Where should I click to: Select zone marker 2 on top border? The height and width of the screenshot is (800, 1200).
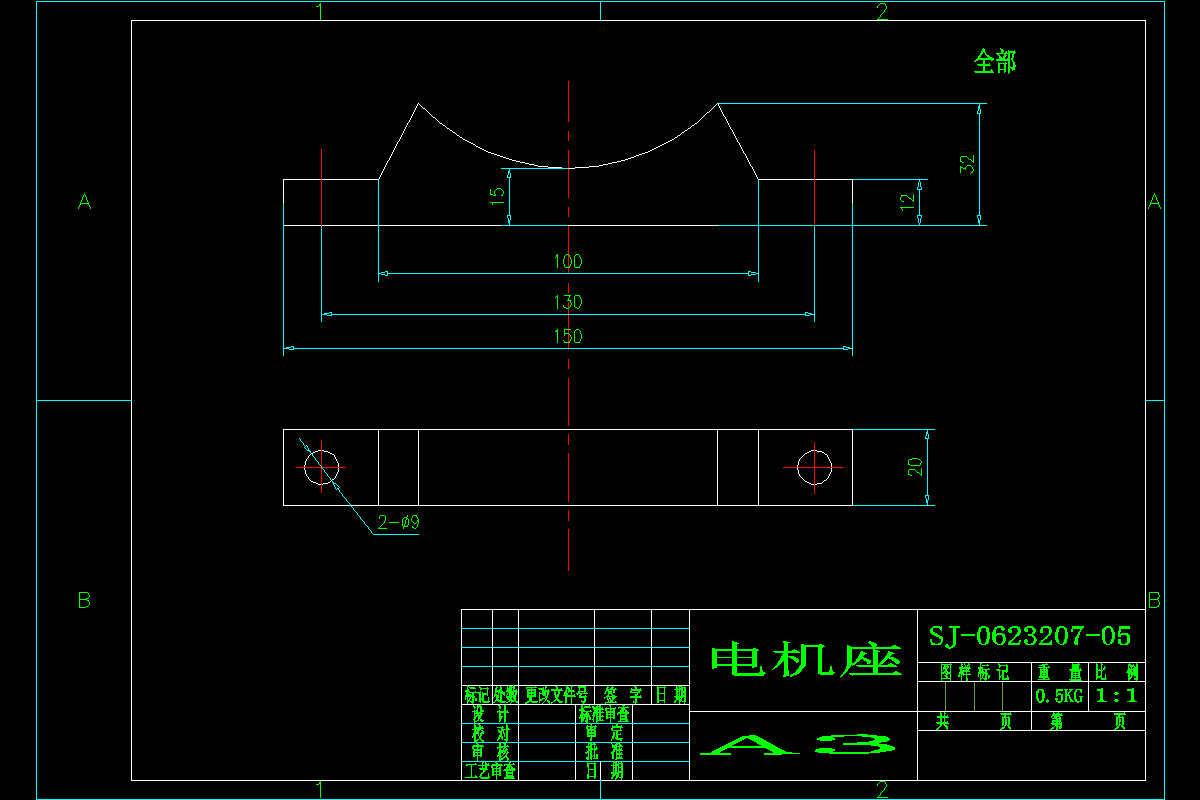pyautogui.click(x=881, y=11)
